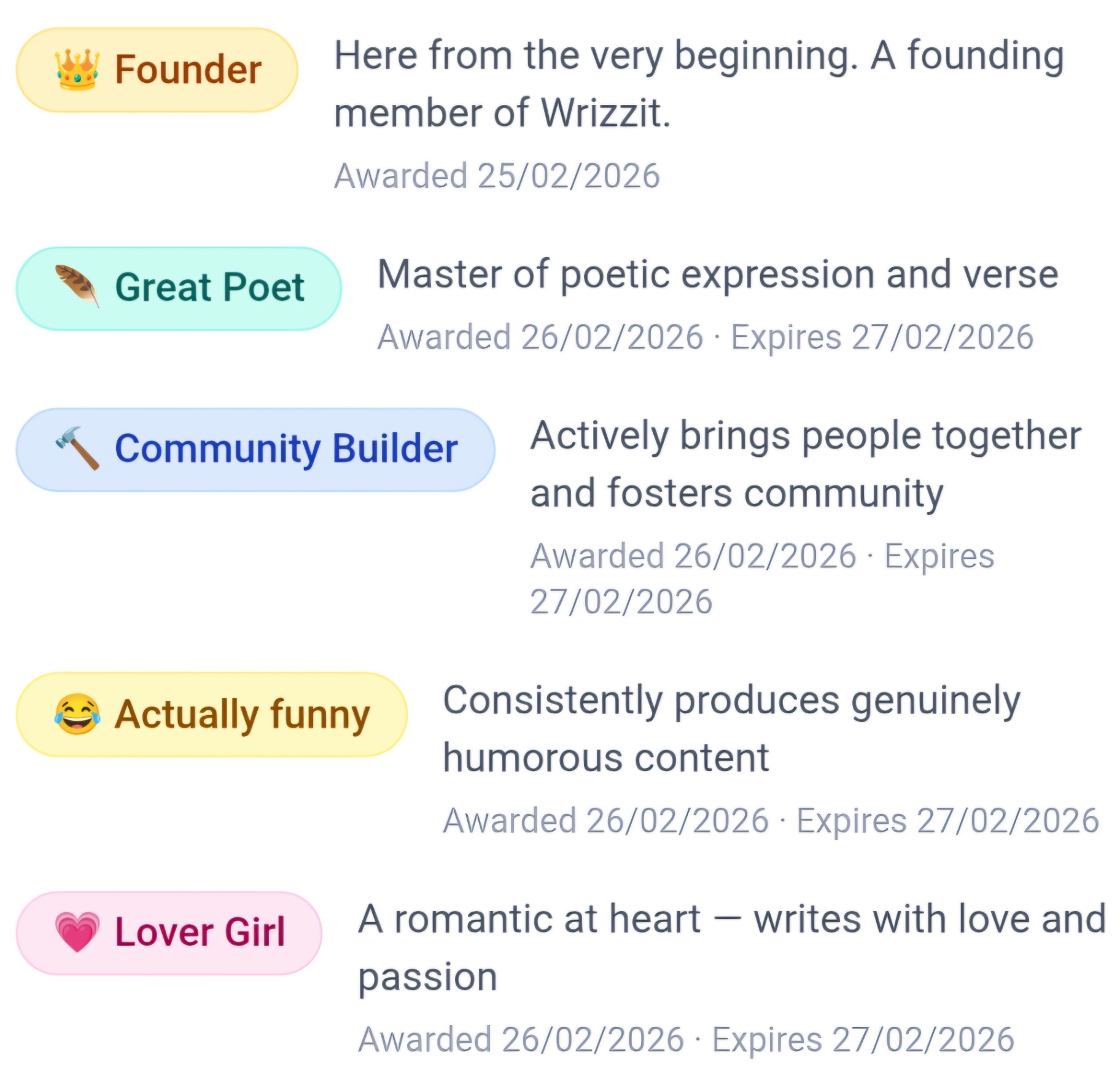Click the Founder 'Awarded 25/02/2026' date
Screen dimensions: 1120x1070
click(497, 176)
